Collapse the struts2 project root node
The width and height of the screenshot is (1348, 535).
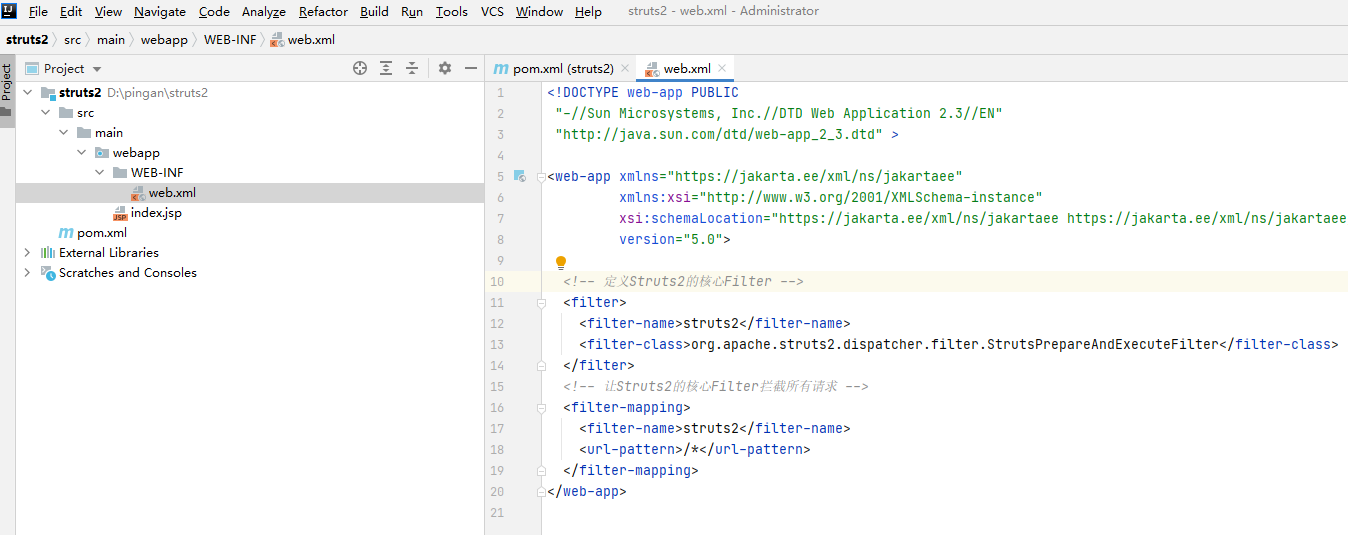(x=28, y=93)
